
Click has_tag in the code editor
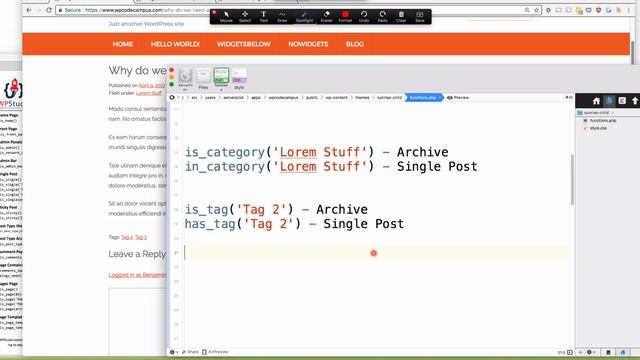[210, 224]
